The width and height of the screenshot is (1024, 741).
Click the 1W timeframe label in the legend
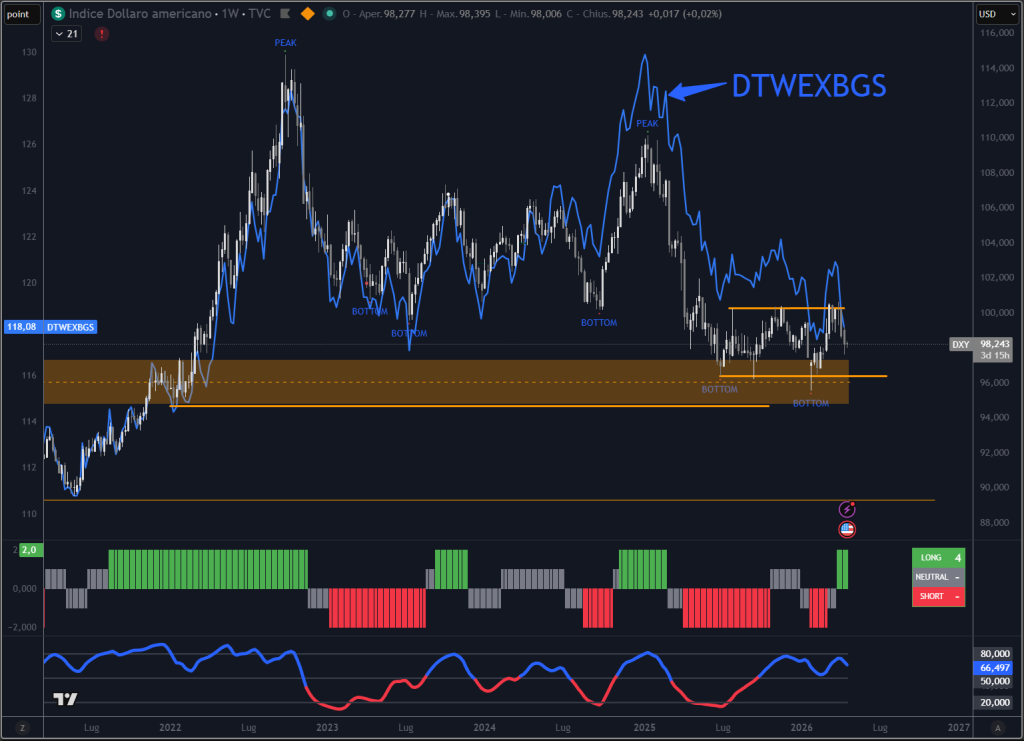click(228, 14)
